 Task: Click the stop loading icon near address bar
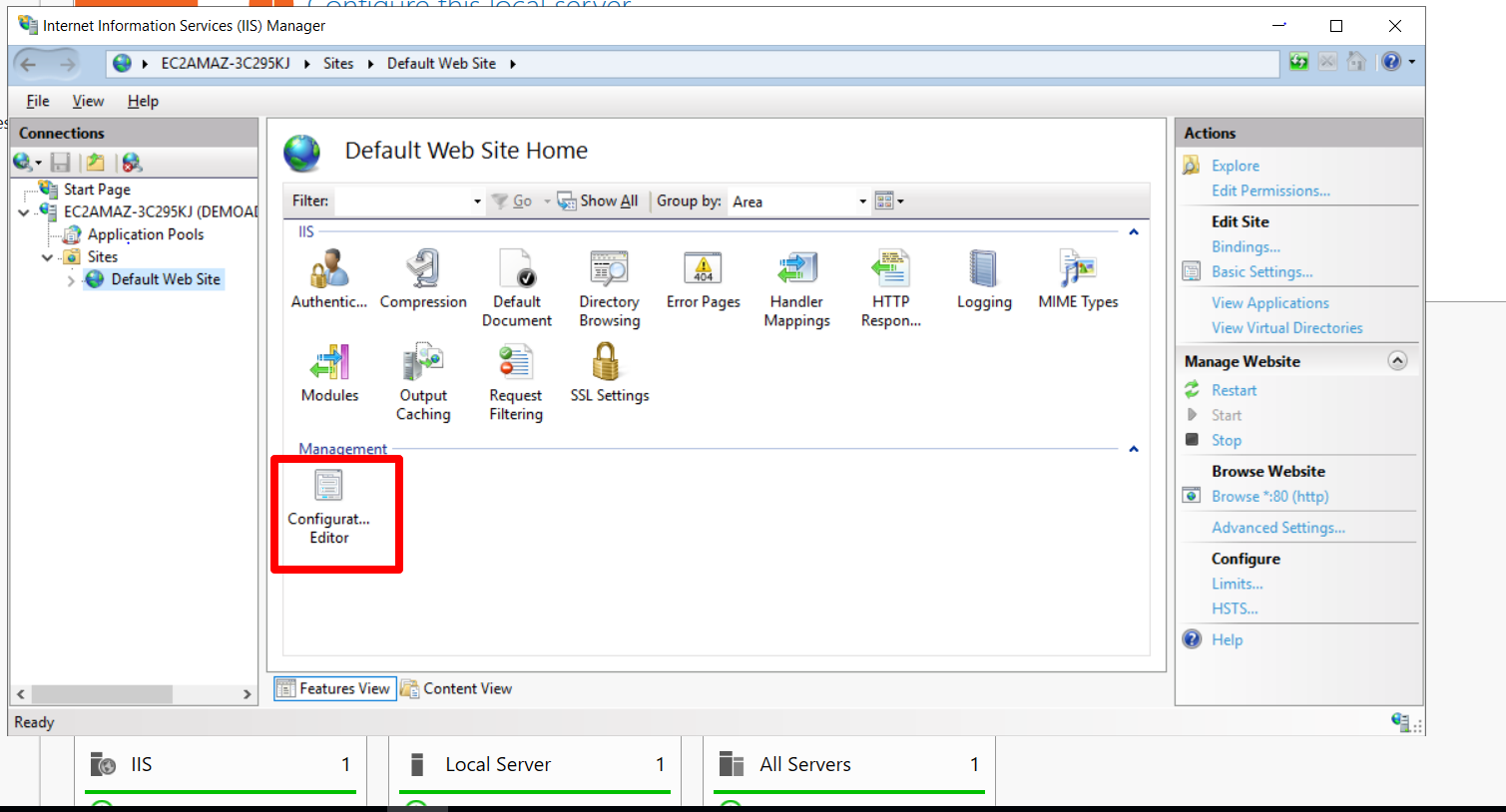[1327, 62]
